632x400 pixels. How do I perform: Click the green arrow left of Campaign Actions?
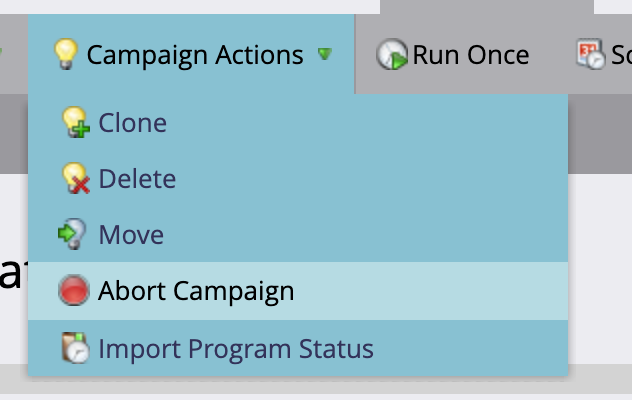(1, 52)
